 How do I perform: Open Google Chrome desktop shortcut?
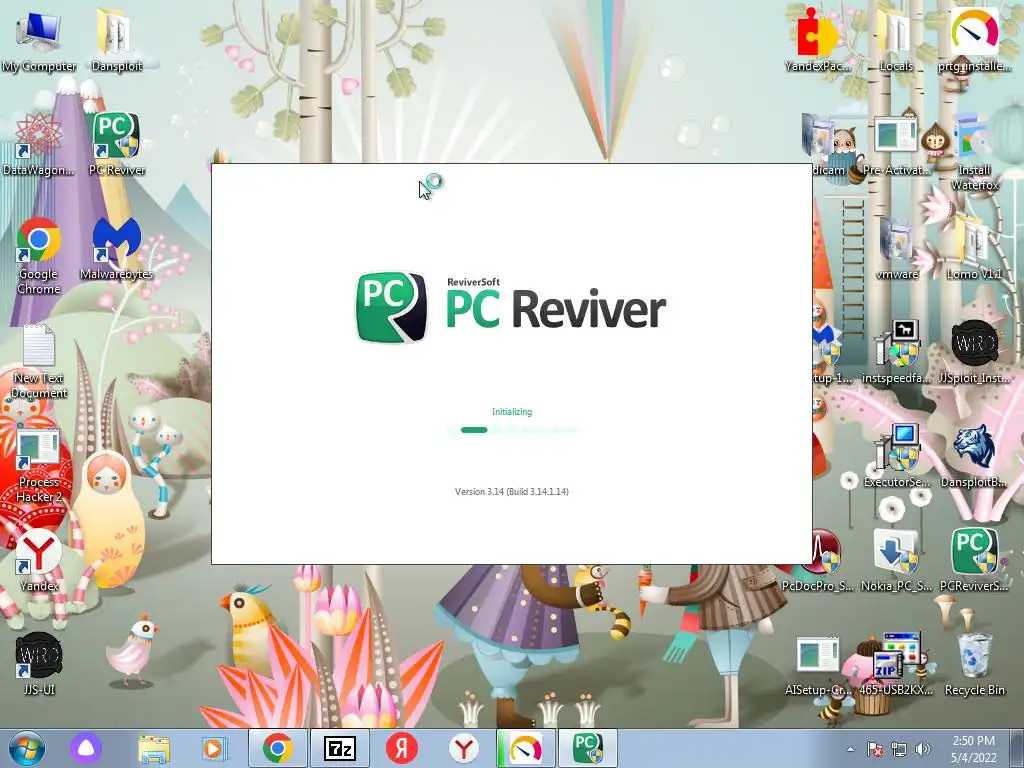[38, 256]
